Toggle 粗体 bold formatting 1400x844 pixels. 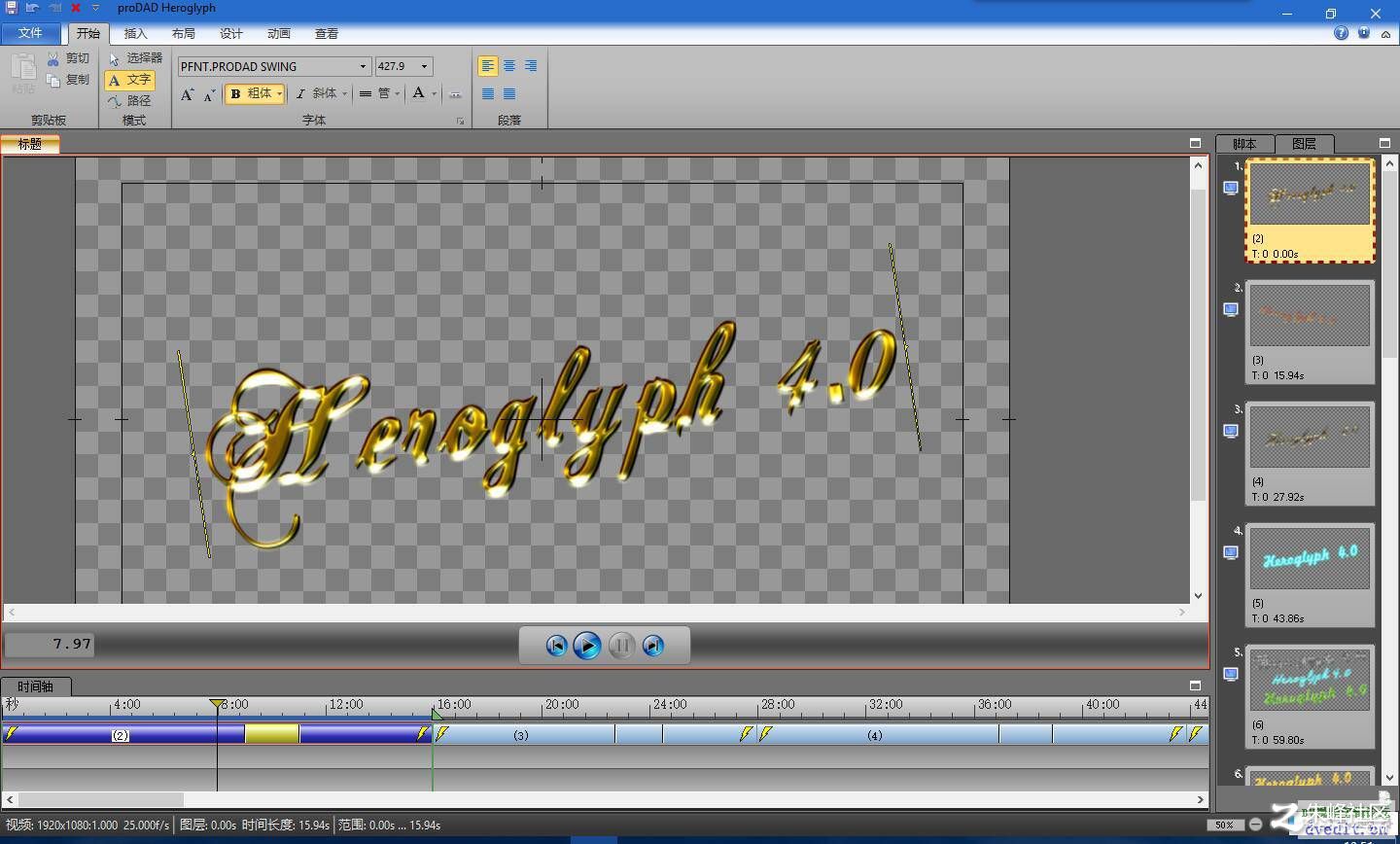[250, 94]
